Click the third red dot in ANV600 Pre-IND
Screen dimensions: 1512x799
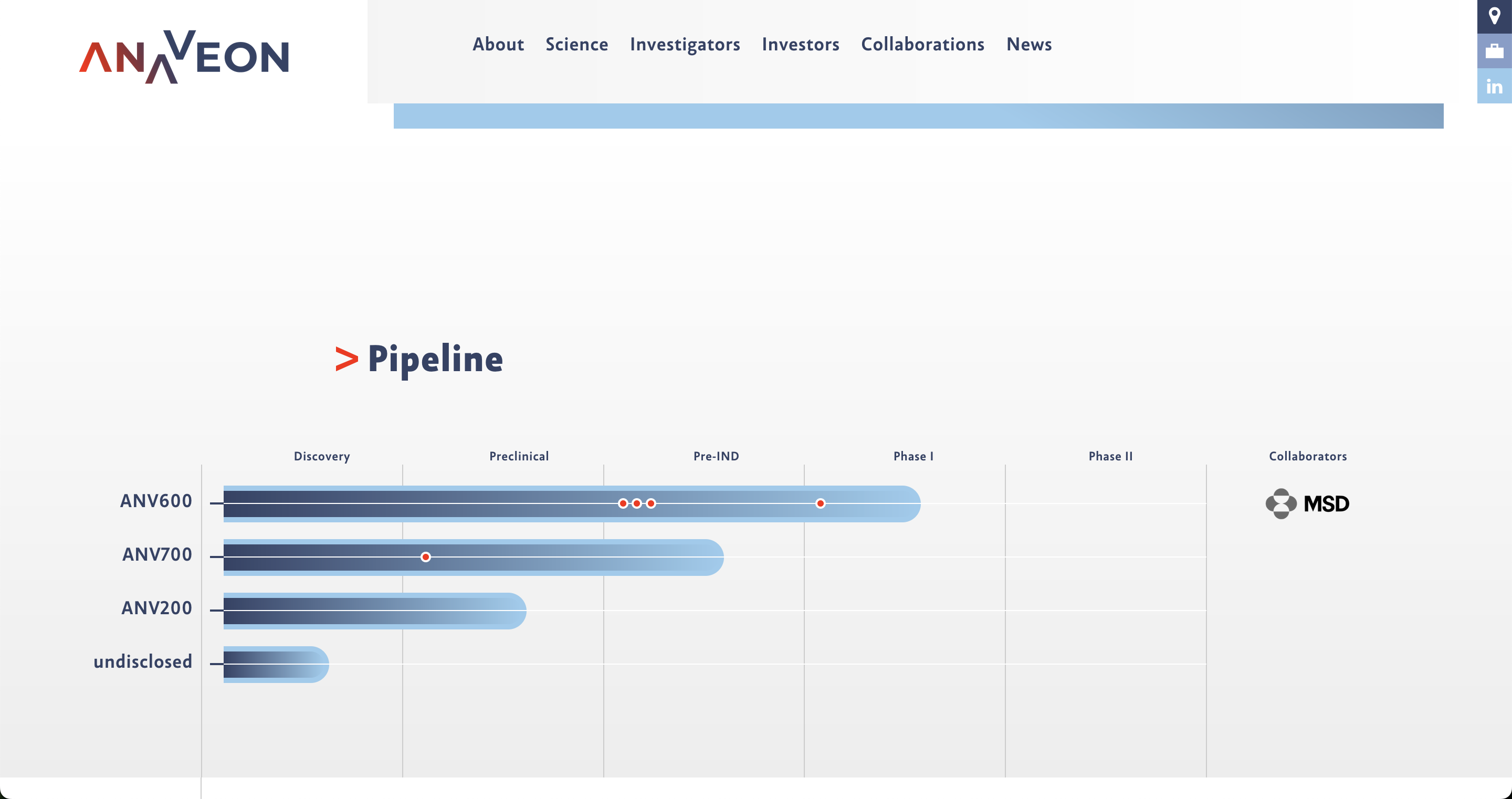click(x=651, y=503)
